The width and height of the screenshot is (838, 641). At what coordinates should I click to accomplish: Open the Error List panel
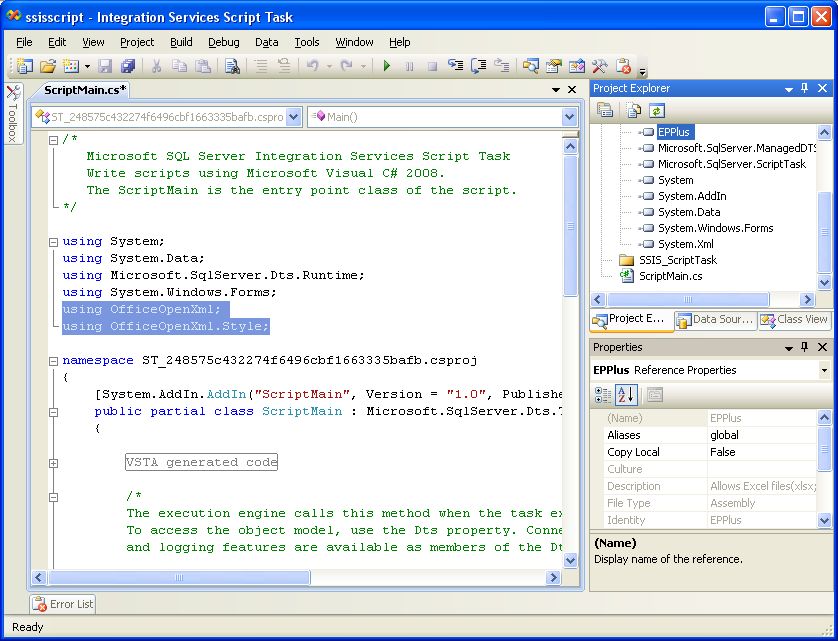[63, 604]
